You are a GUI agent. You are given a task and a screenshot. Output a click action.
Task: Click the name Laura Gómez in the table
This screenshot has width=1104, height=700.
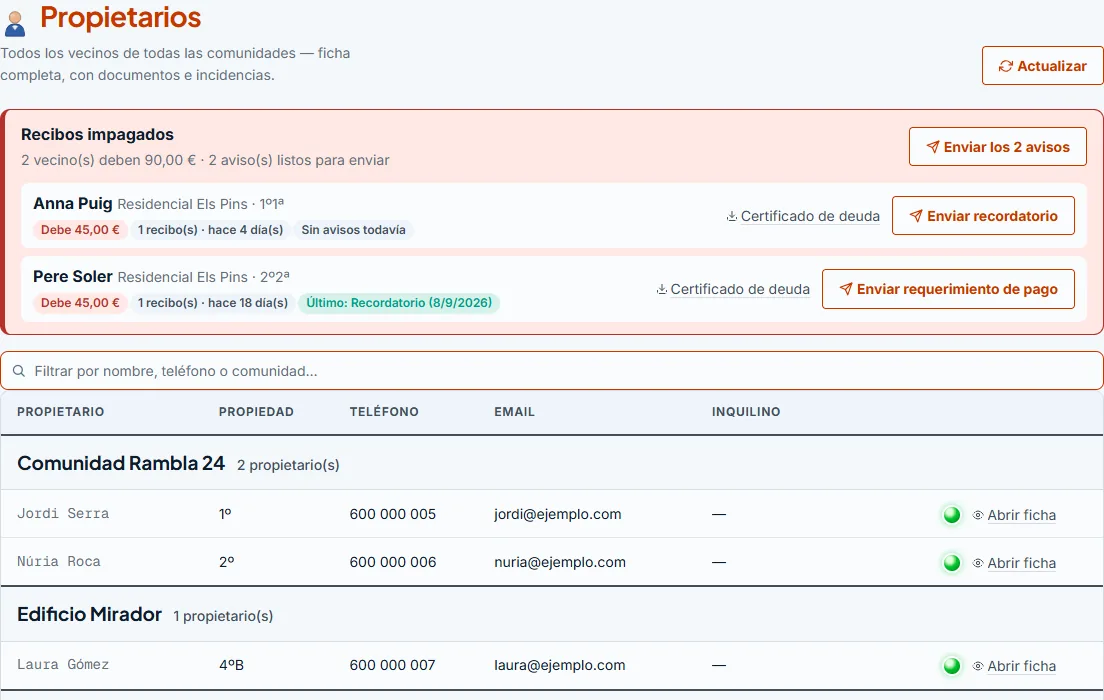click(63, 665)
